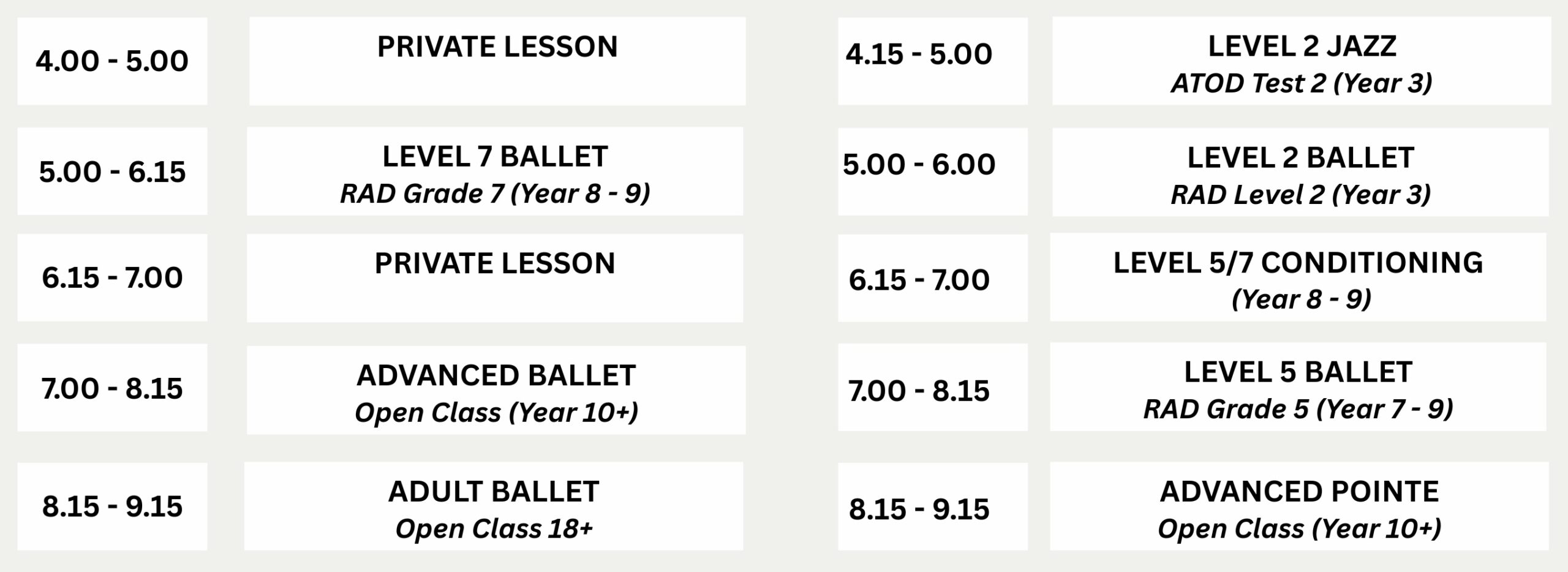Open the Level 7 Ballet class box
This screenshot has height=572, width=1568.
[495, 171]
